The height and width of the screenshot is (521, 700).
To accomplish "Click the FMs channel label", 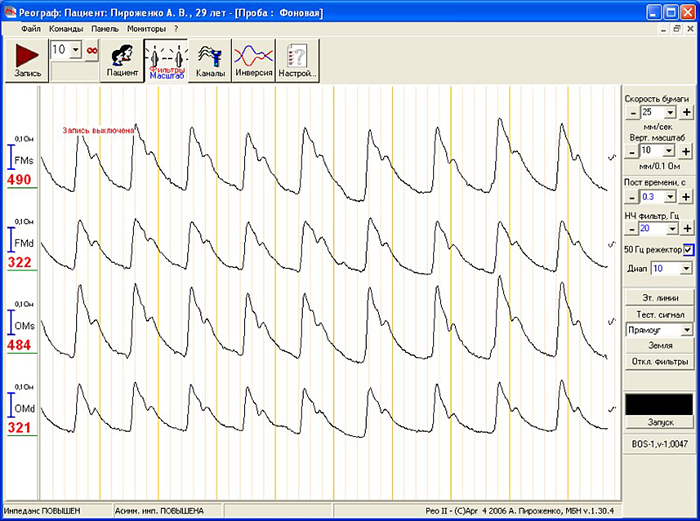I will pyautogui.click(x=24, y=160).
